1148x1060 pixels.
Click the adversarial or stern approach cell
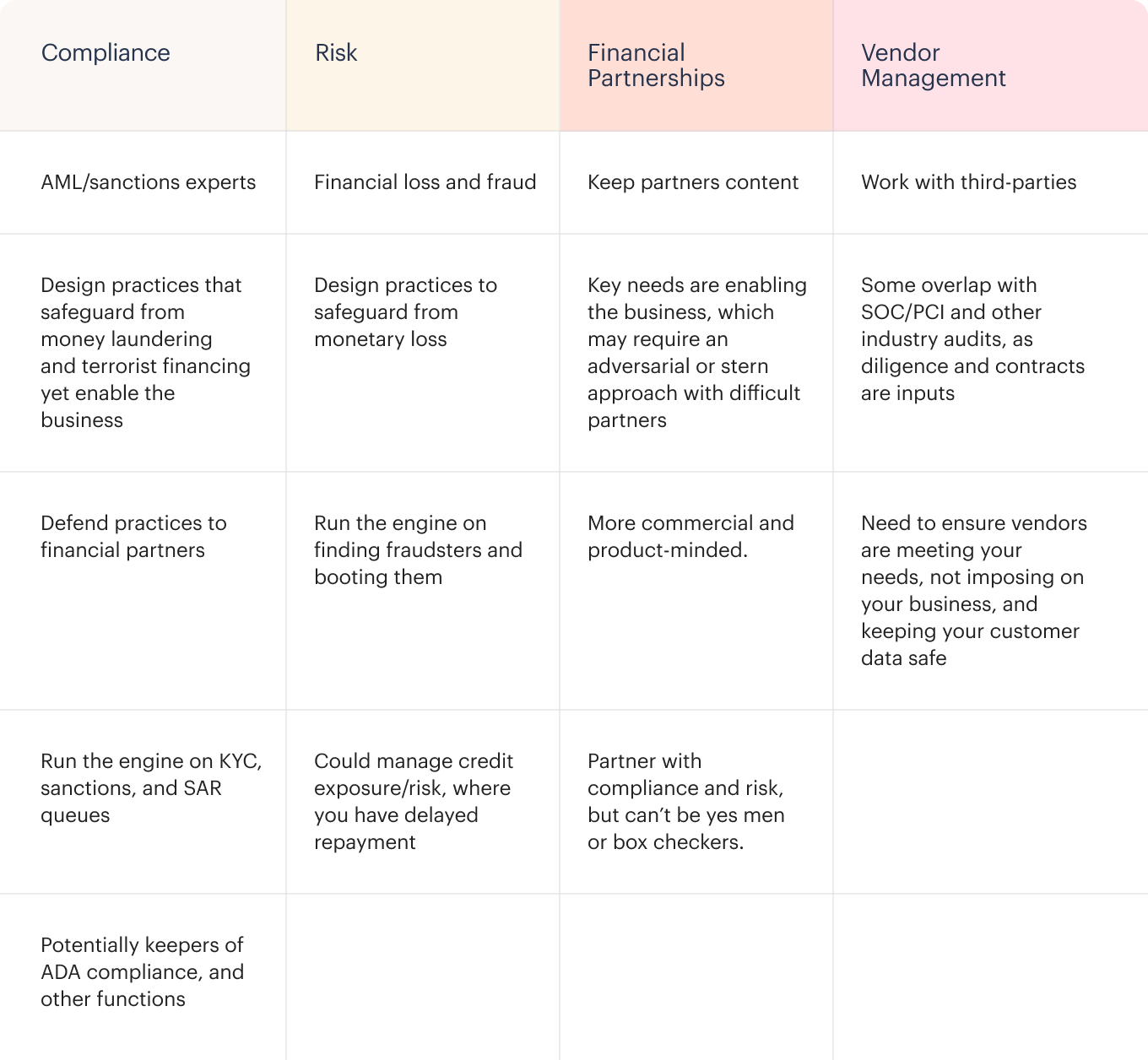click(x=696, y=352)
